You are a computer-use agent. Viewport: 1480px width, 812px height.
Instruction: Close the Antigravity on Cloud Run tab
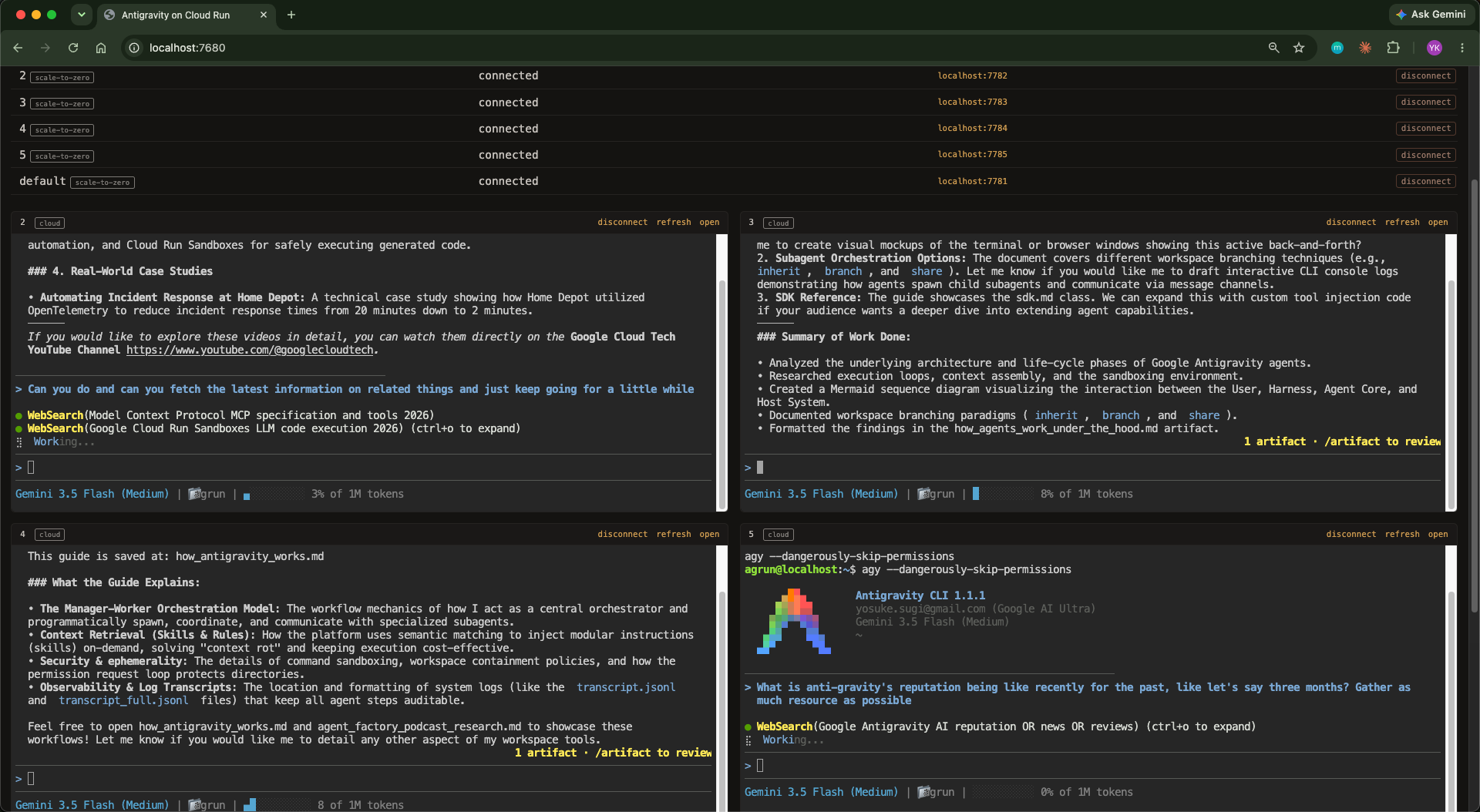(x=264, y=15)
